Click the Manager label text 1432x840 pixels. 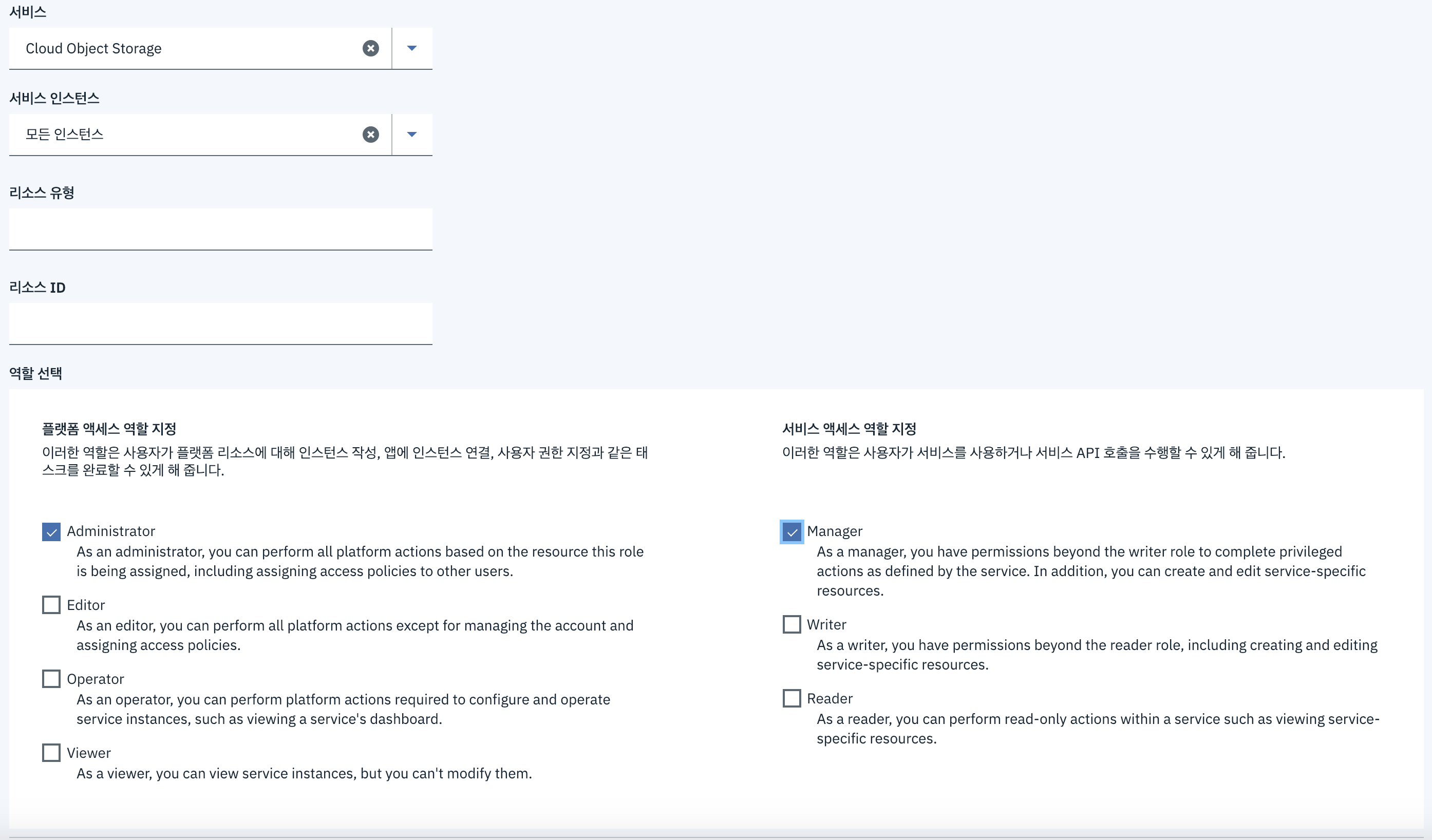(834, 531)
